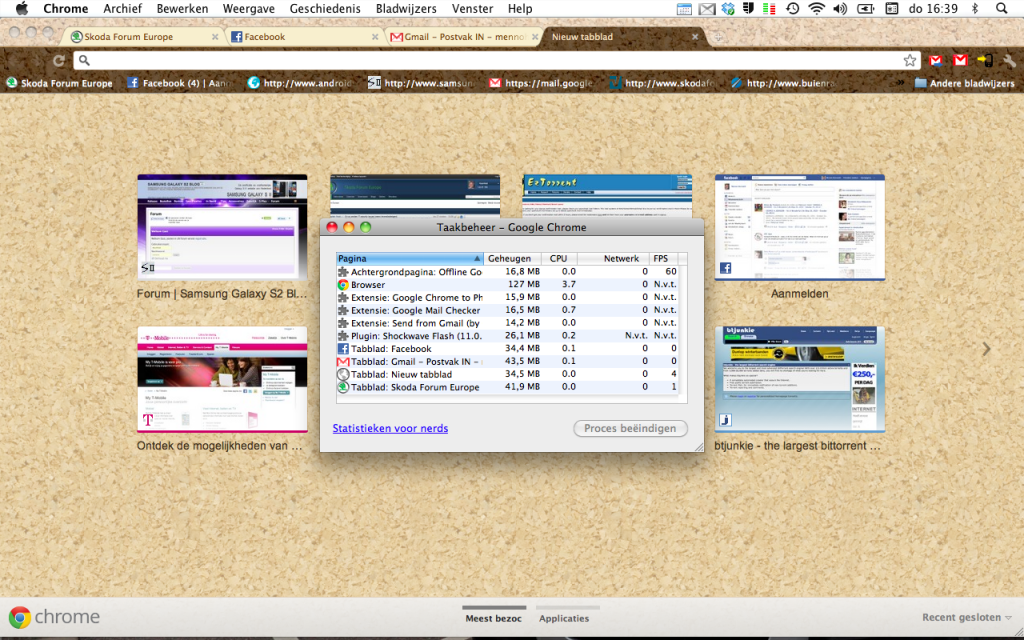Show the Applicaties page at the bottom
The image size is (1024, 640).
(x=564, y=618)
